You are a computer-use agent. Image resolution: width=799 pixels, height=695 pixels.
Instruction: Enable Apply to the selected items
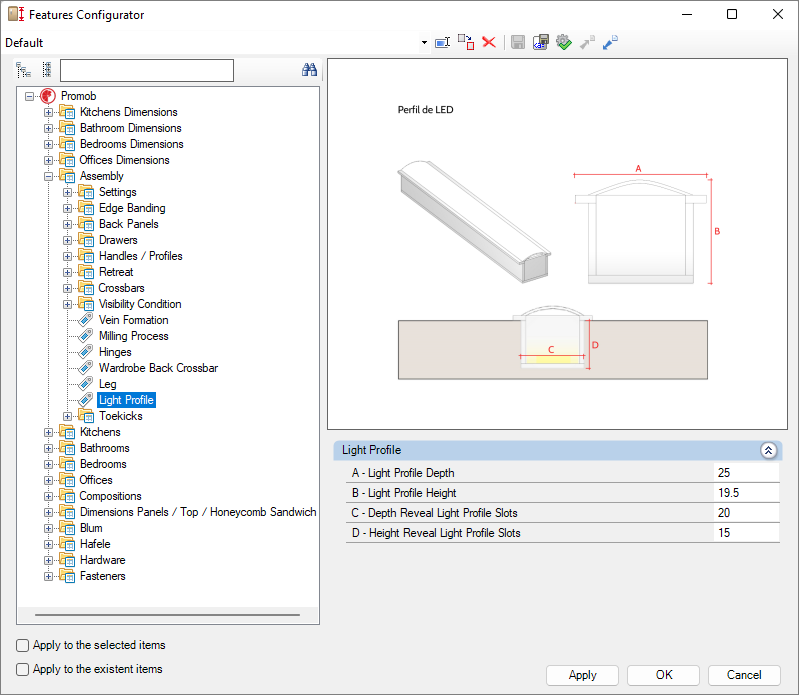(x=23, y=646)
